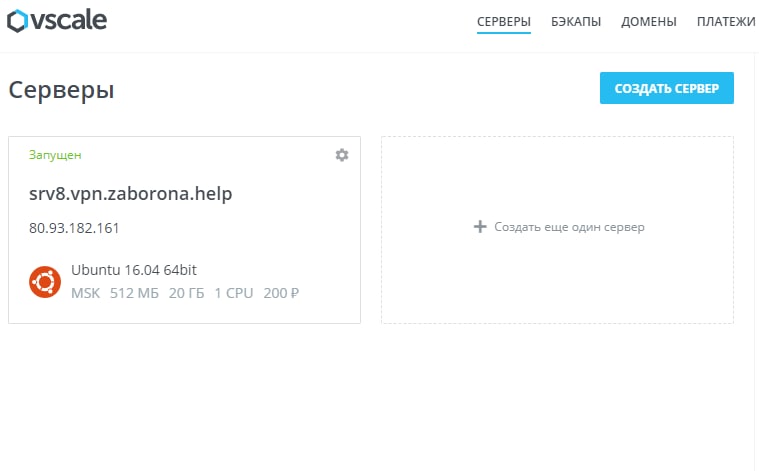Click the 200 ₽ price value

(x=281, y=293)
